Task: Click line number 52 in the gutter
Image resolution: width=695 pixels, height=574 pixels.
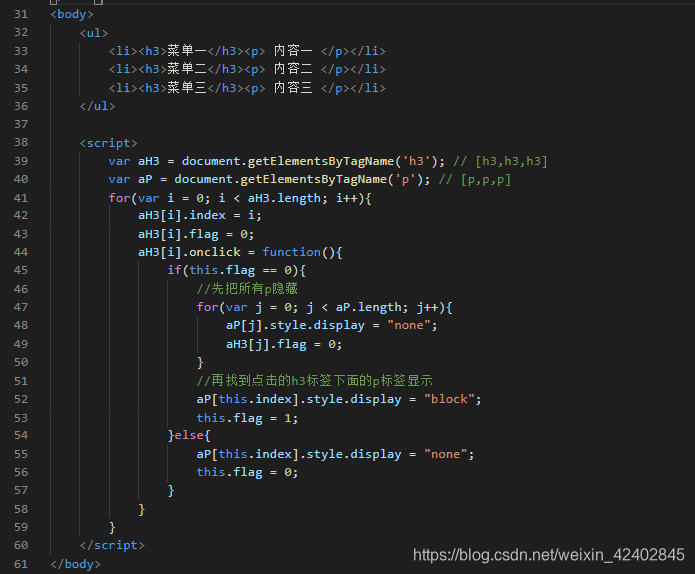Action: [x=21, y=399]
